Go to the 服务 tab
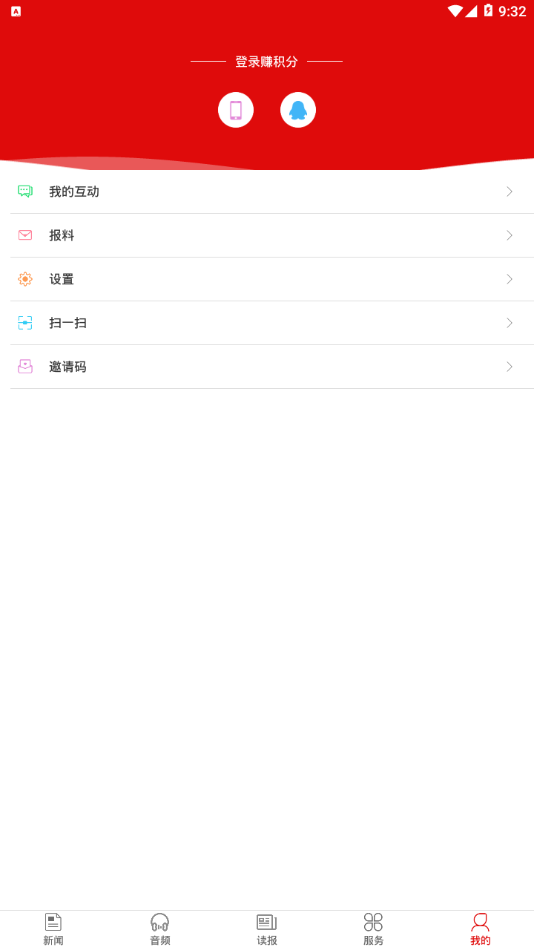Screen dimensions: 534x950 click(373, 929)
